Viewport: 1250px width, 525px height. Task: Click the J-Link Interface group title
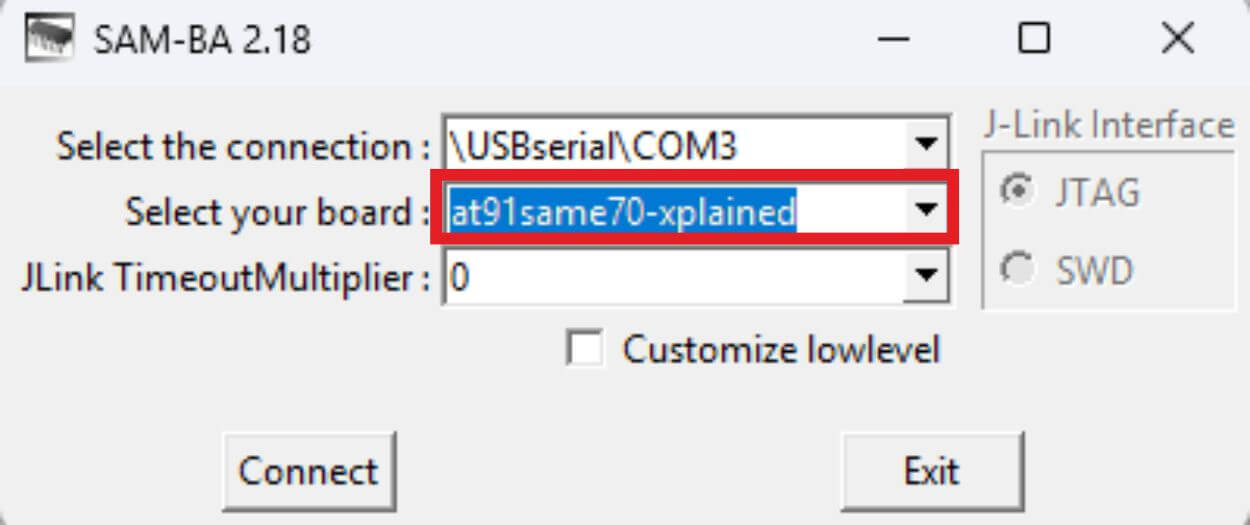[x=1108, y=125]
